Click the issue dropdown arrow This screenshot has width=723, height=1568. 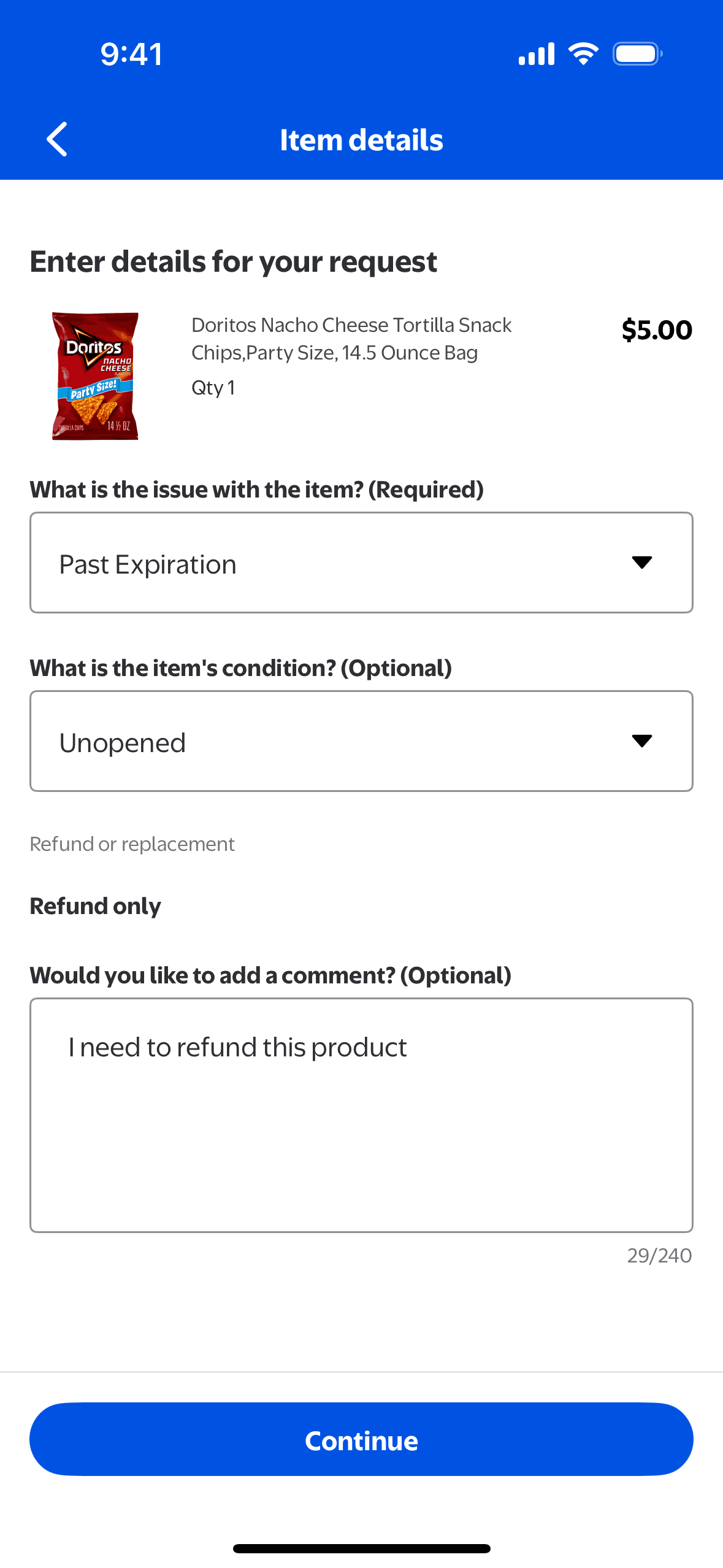click(641, 563)
